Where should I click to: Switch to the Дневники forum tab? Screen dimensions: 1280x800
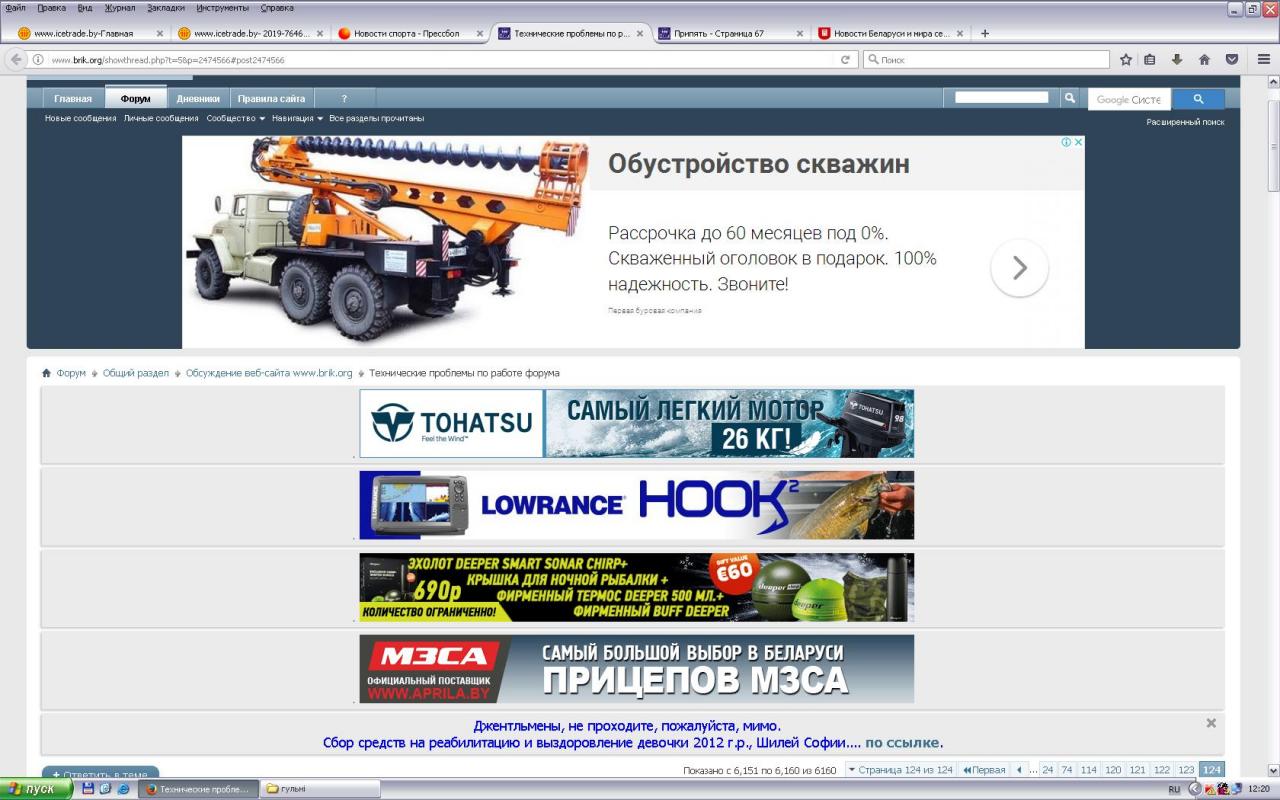pyautogui.click(x=198, y=99)
